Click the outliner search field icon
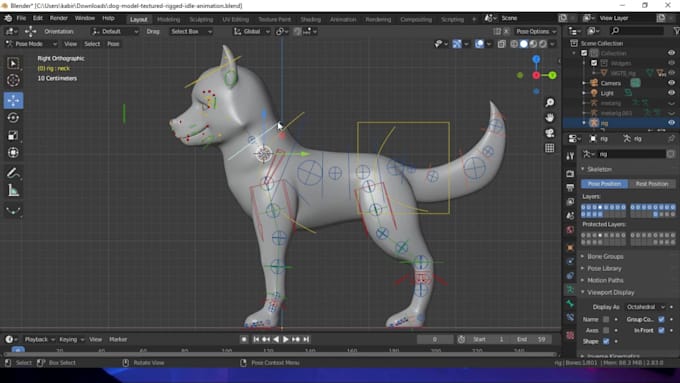 615,31
